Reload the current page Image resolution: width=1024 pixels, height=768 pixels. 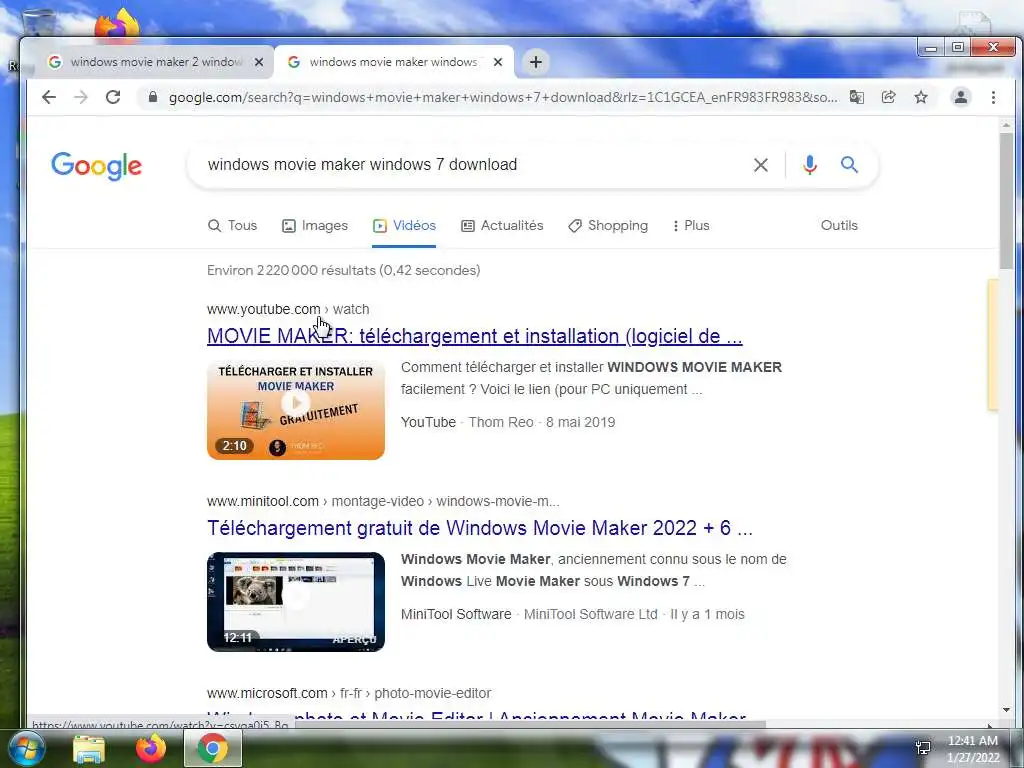pos(113,97)
